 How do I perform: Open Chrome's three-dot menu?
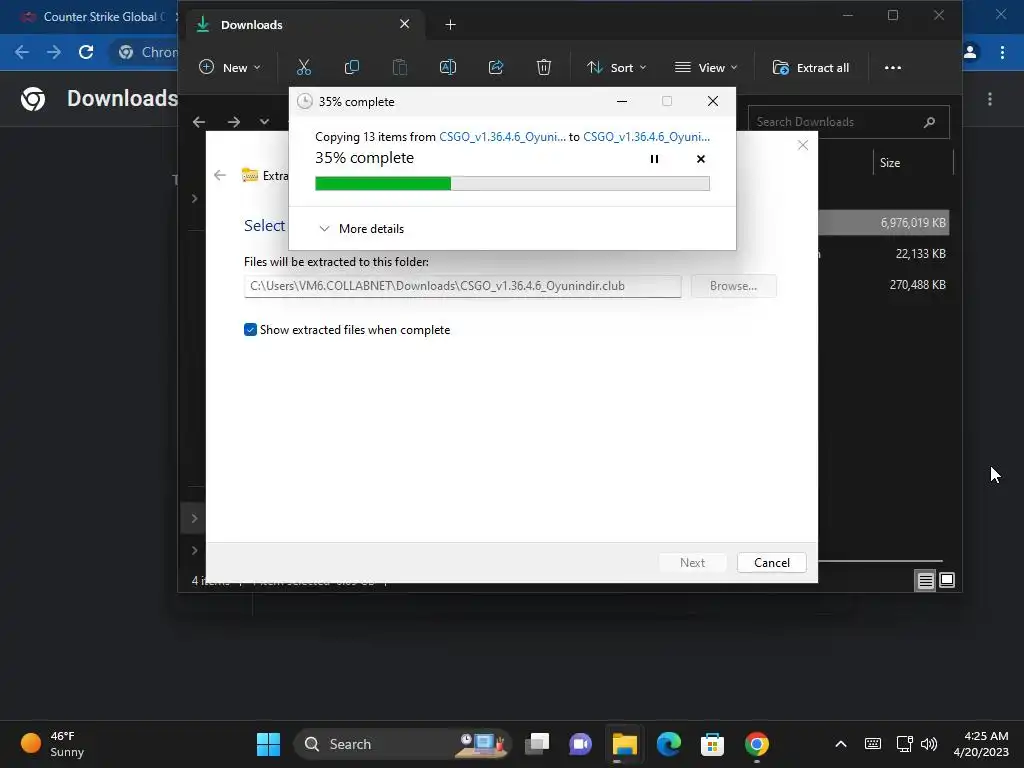click(1002, 52)
